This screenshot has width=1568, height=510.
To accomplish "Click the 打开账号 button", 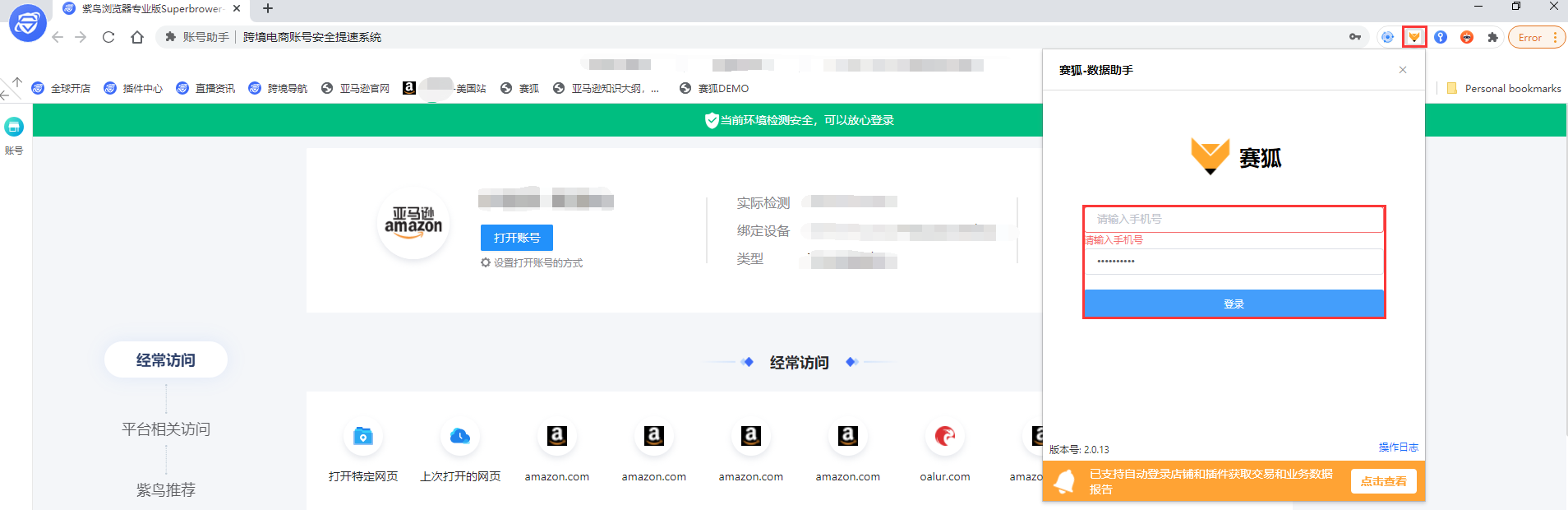I will [517, 238].
